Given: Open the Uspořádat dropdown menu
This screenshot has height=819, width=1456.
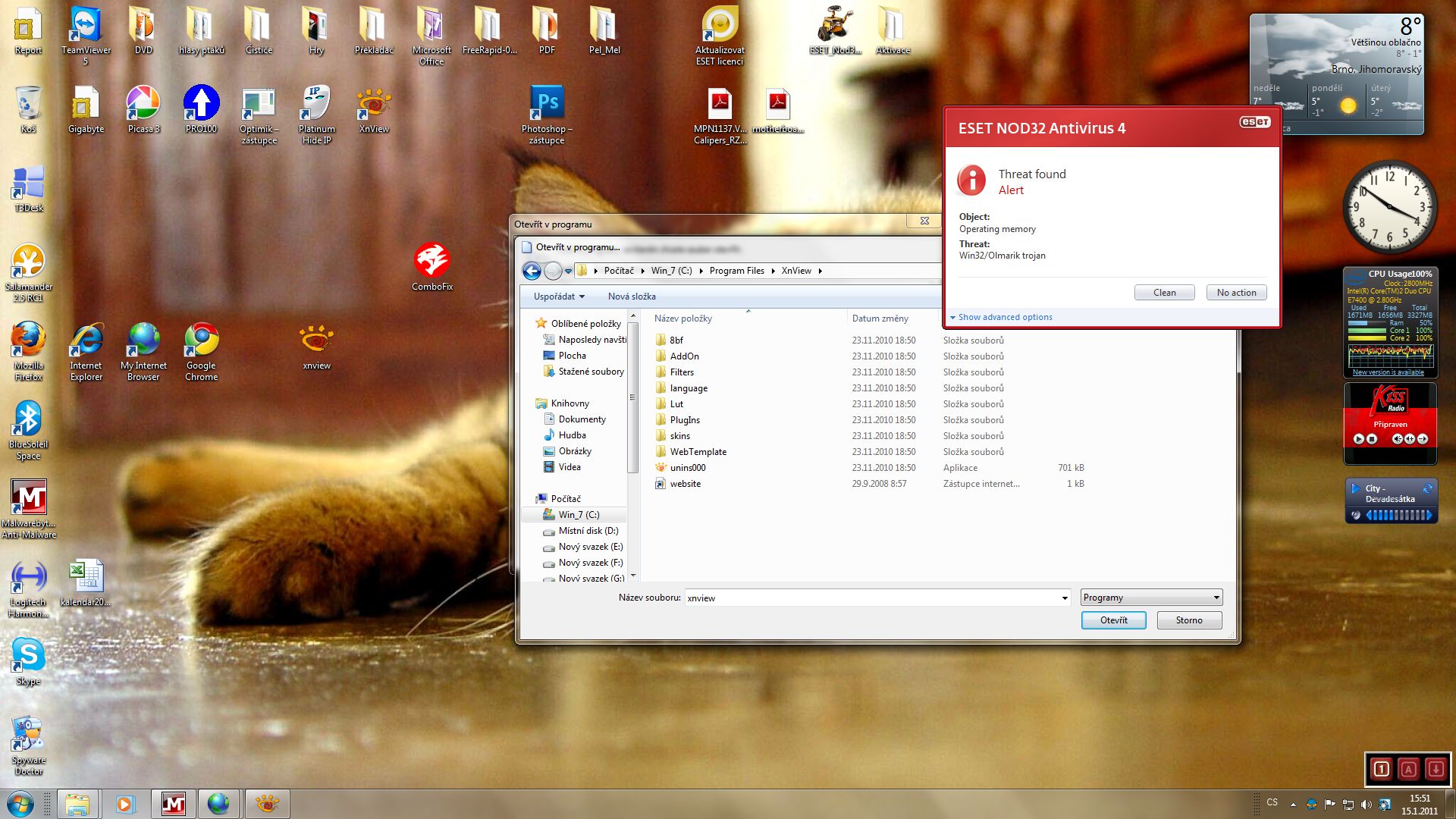Looking at the screenshot, I should click(x=559, y=297).
